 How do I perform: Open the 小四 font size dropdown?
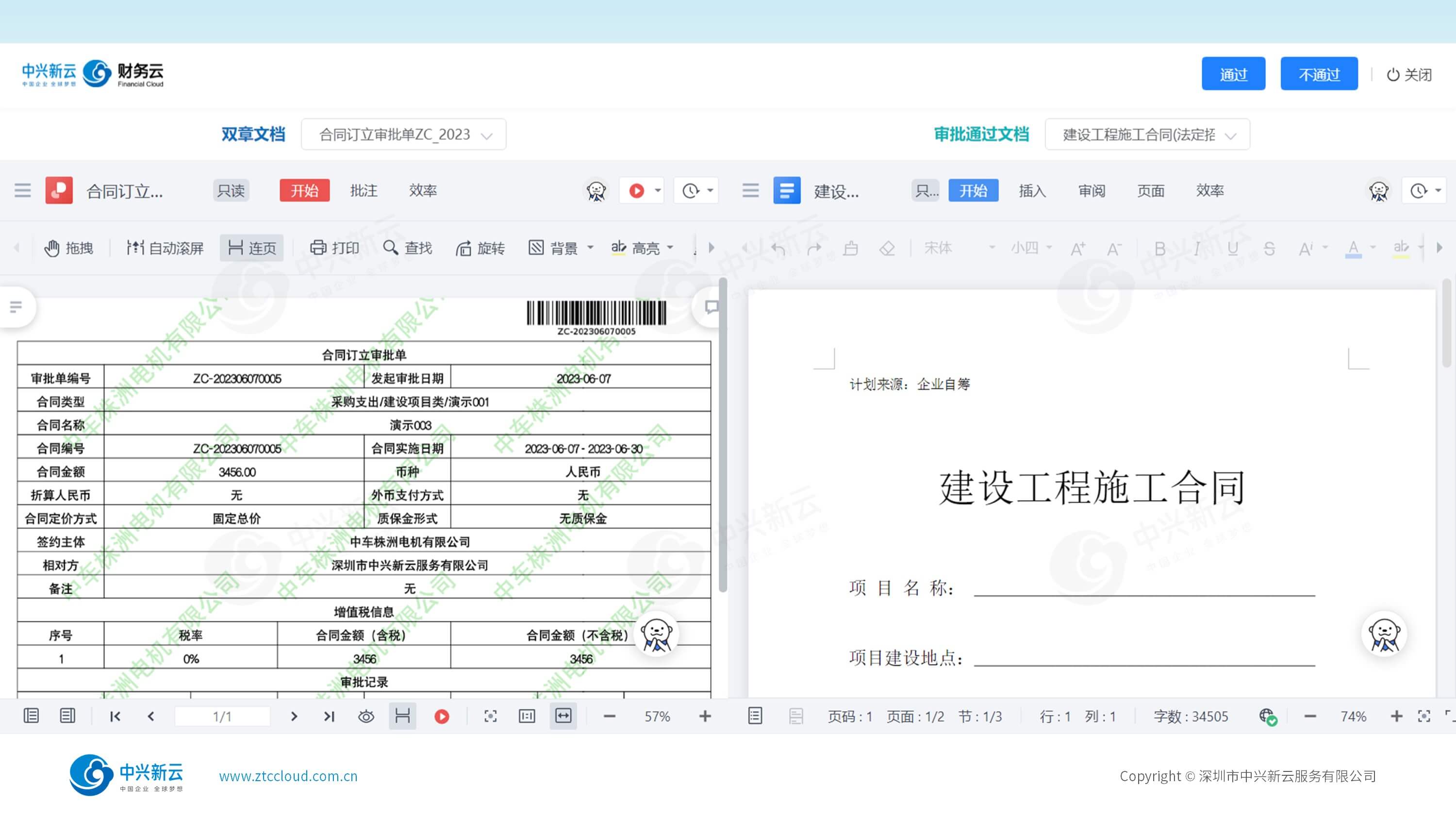(1031, 248)
